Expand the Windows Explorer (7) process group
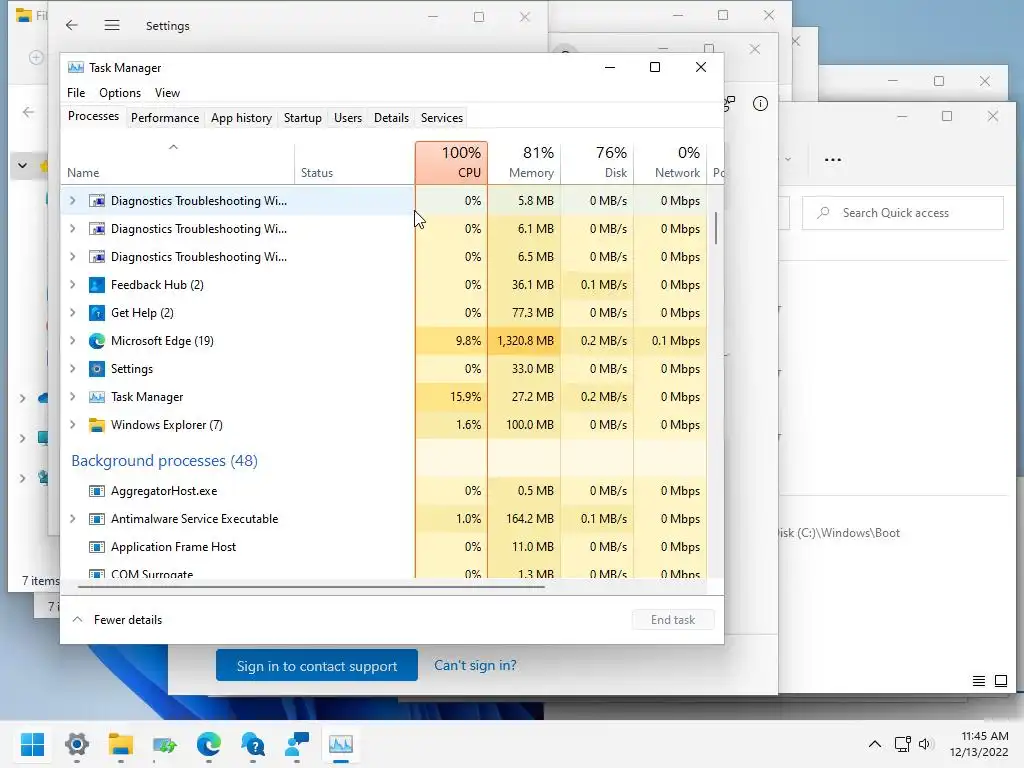This screenshot has height=768, width=1024. pos(72,425)
